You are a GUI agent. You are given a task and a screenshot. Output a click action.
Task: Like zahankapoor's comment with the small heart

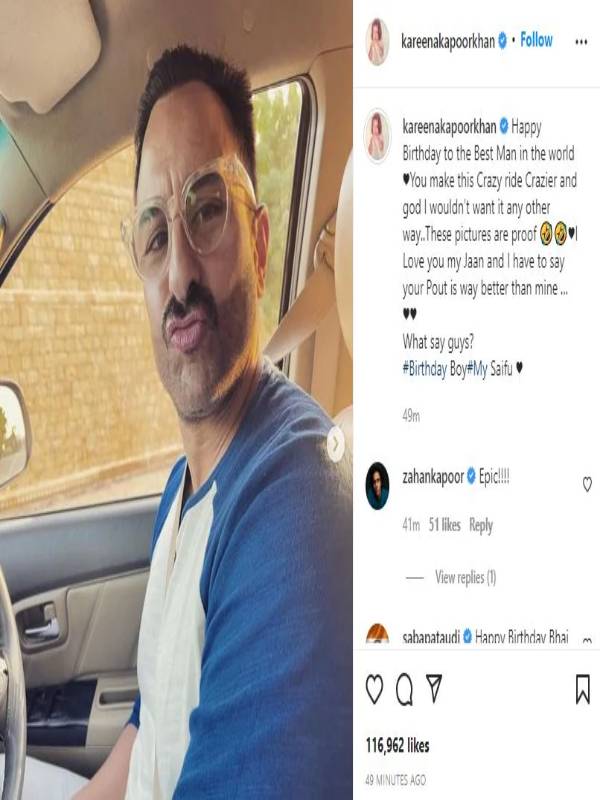(587, 484)
